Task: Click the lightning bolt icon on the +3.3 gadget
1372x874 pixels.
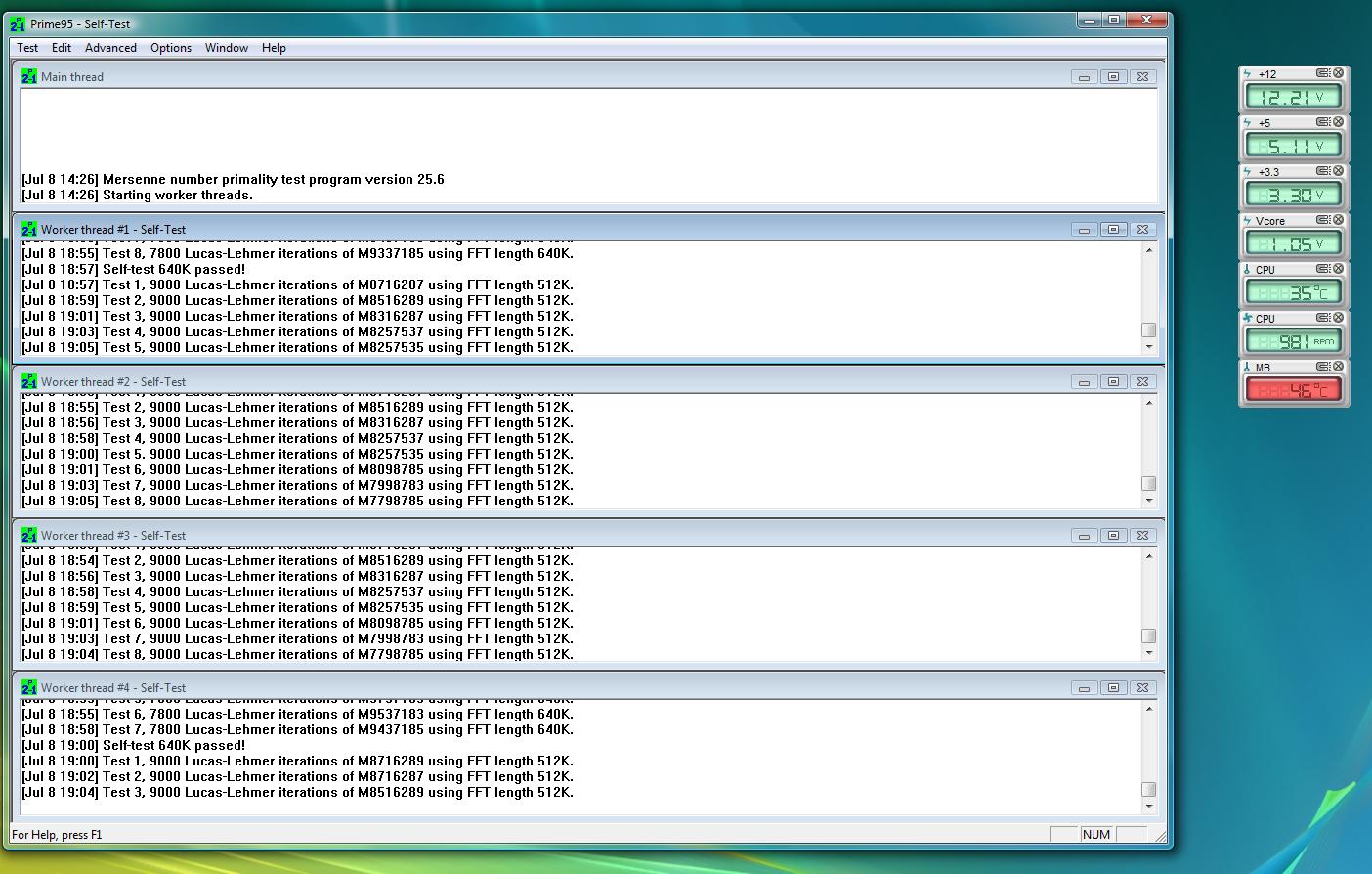Action: [1248, 172]
